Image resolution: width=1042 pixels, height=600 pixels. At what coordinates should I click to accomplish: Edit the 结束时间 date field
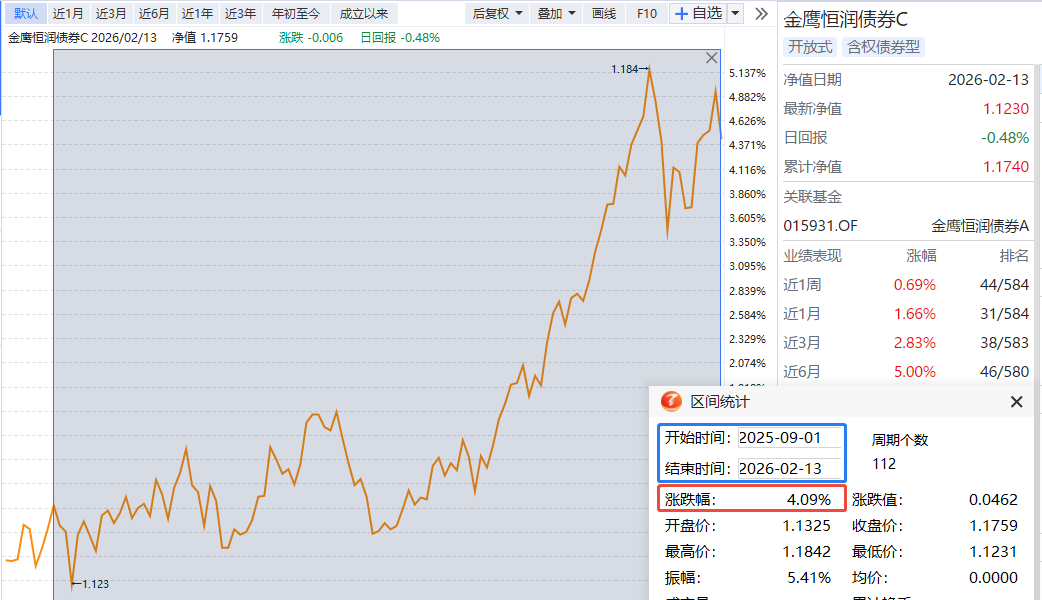(x=789, y=468)
